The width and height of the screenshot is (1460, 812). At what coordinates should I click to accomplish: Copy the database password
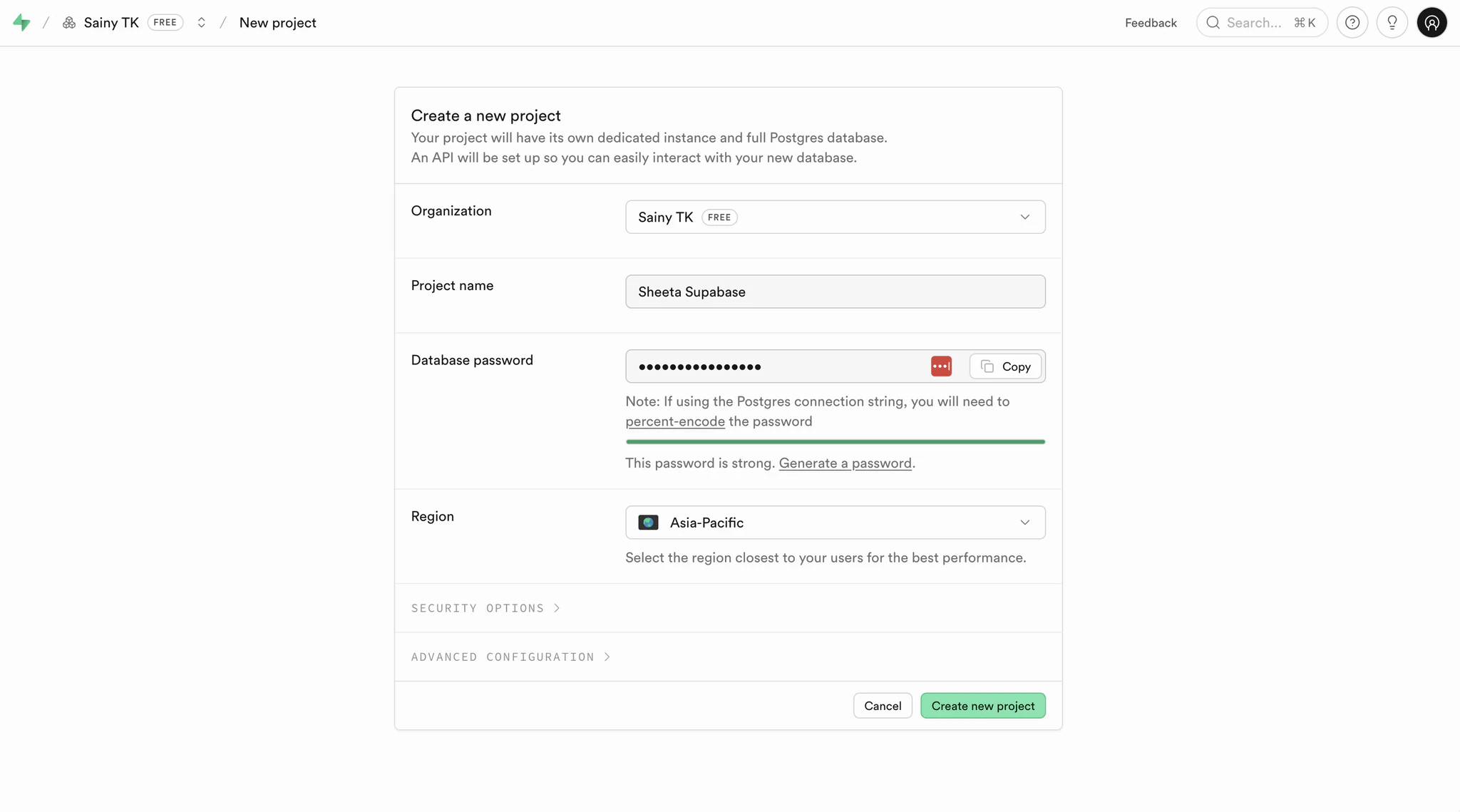point(1005,366)
